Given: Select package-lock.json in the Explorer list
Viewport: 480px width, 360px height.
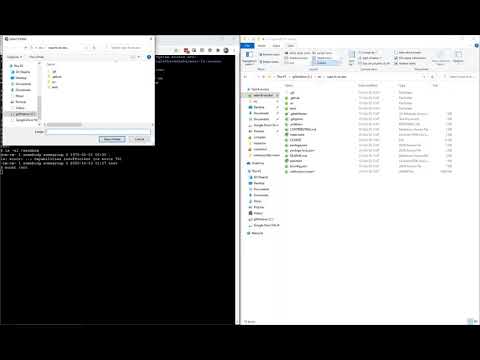Looking at the screenshot, I should pyautogui.click(x=302, y=150).
